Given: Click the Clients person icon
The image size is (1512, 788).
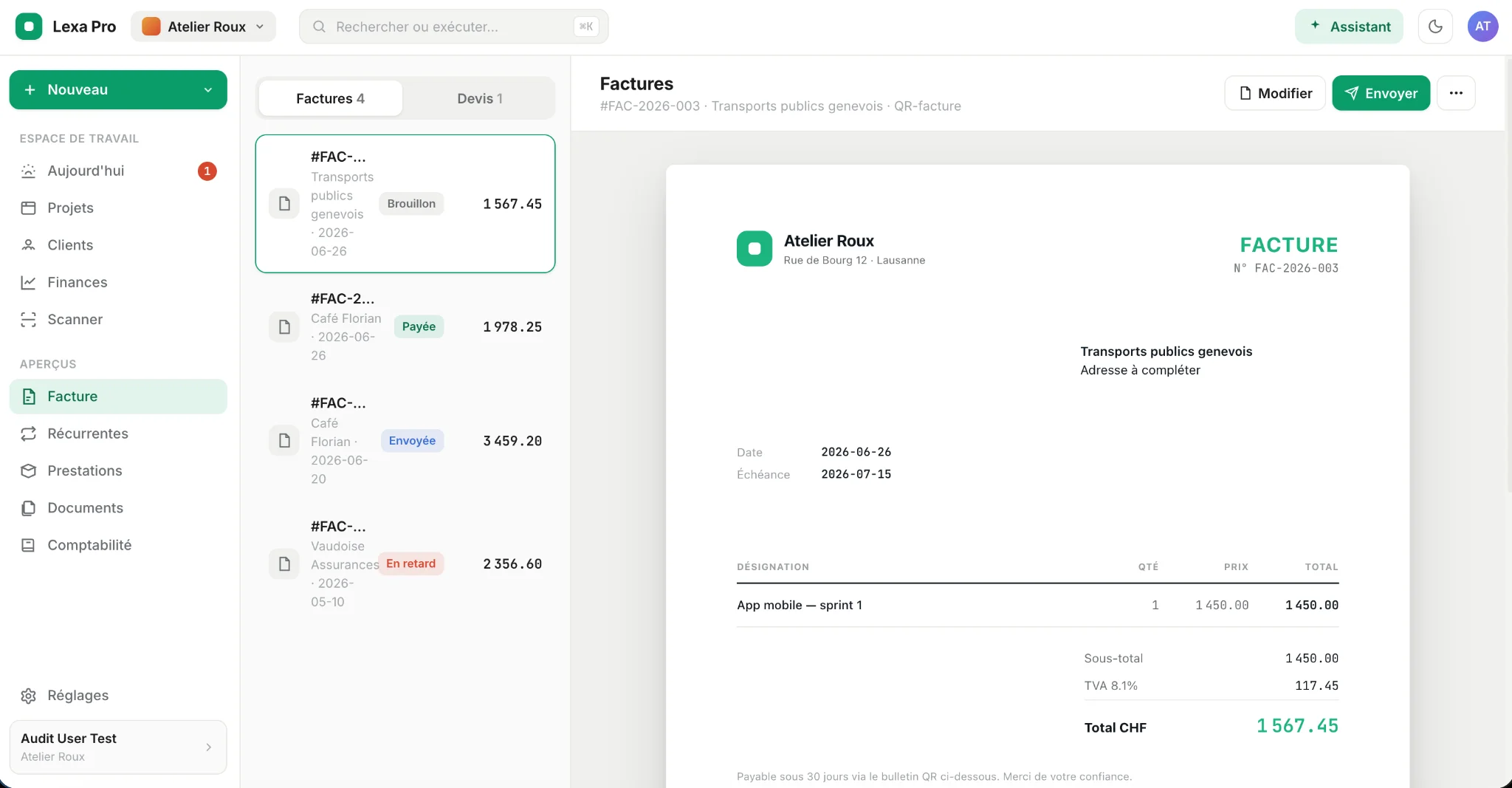Looking at the screenshot, I should [x=28, y=245].
